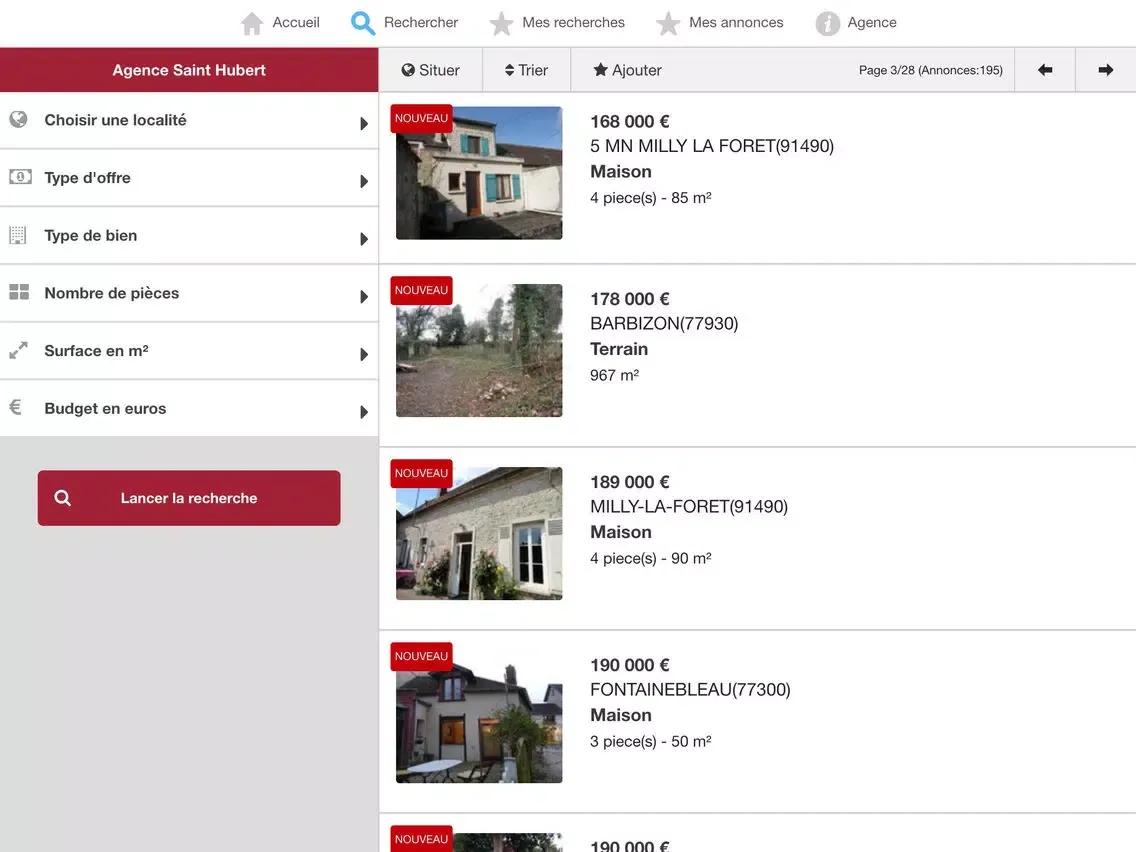Image resolution: width=1136 pixels, height=852 pixels.
Task: Expand Surface en m² arrow
Action: point(364,354)
